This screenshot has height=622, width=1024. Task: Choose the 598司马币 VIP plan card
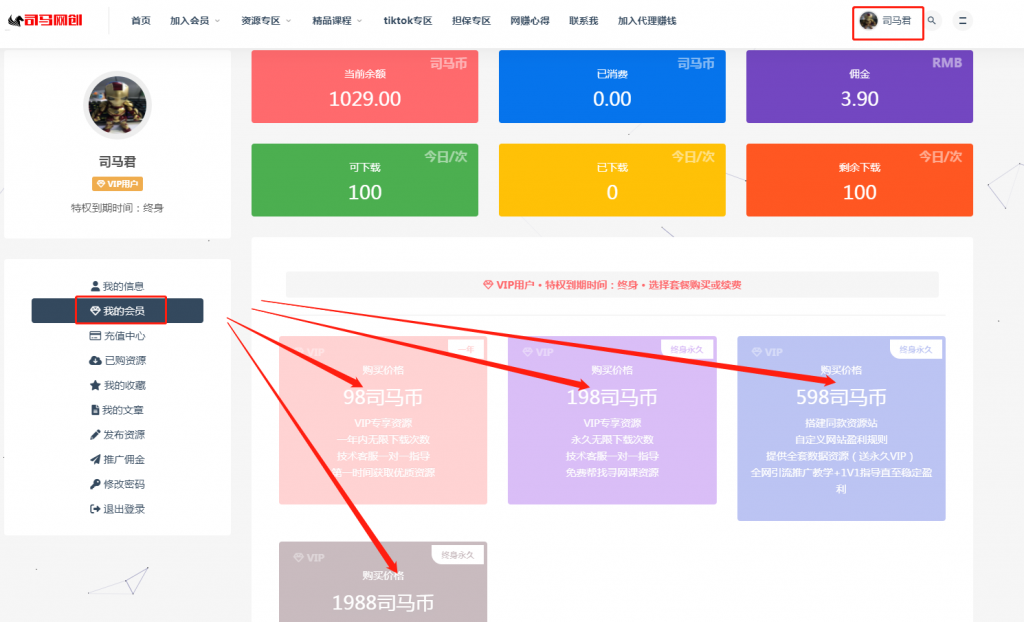click(x=841, y=428)
